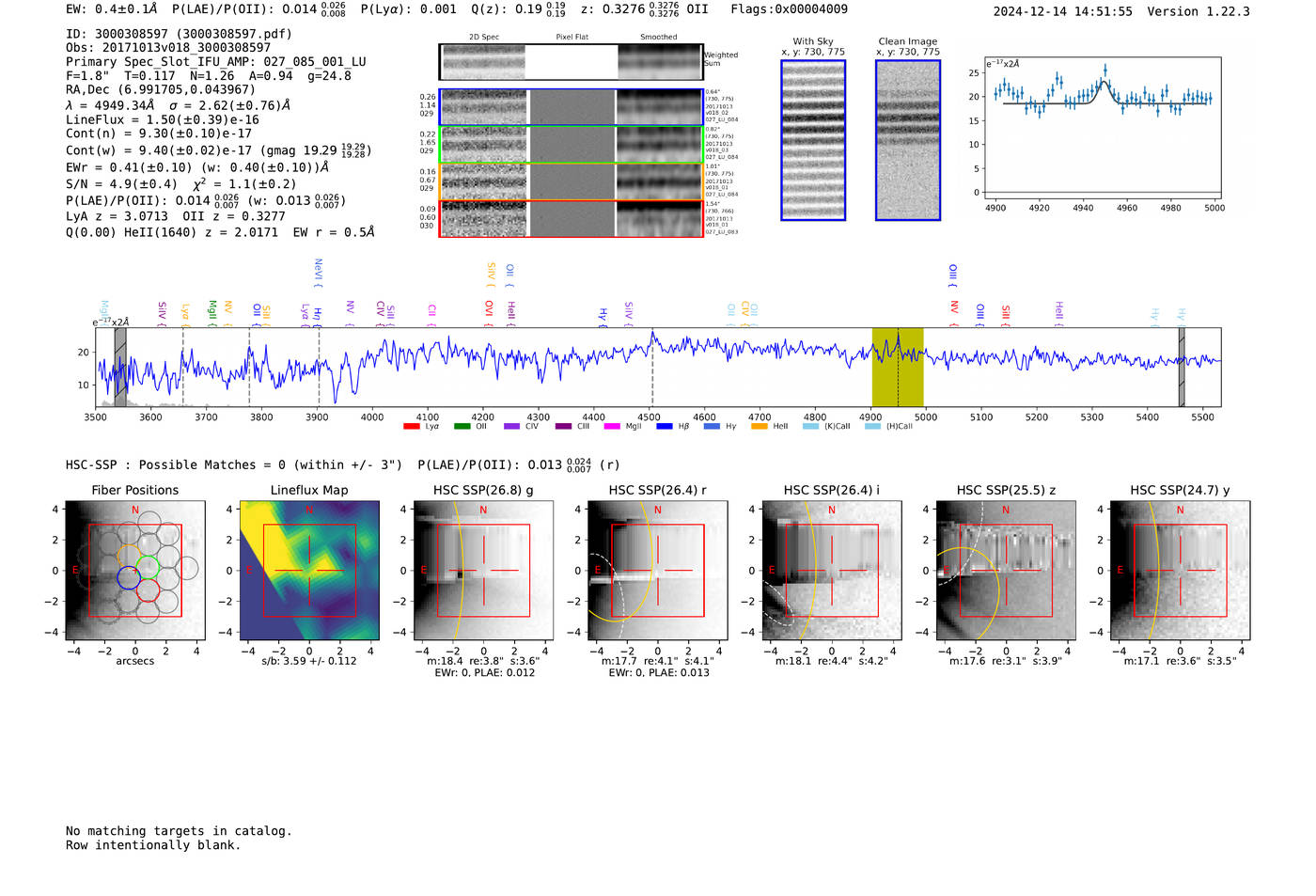
Task: Open the HSC SSP(26.4) i image
Action: [832, 571]
